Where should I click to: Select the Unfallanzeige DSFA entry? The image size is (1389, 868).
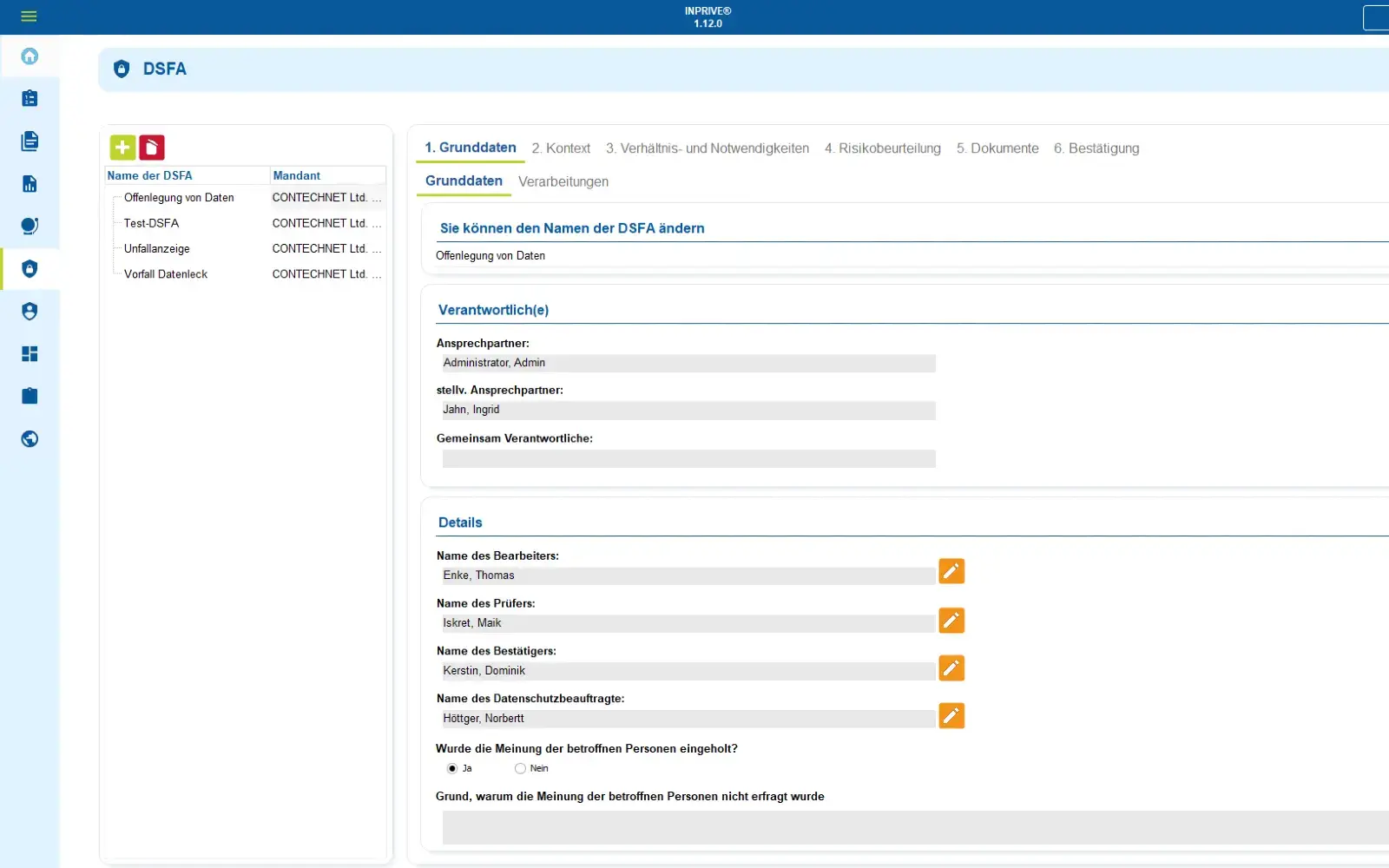156,248
